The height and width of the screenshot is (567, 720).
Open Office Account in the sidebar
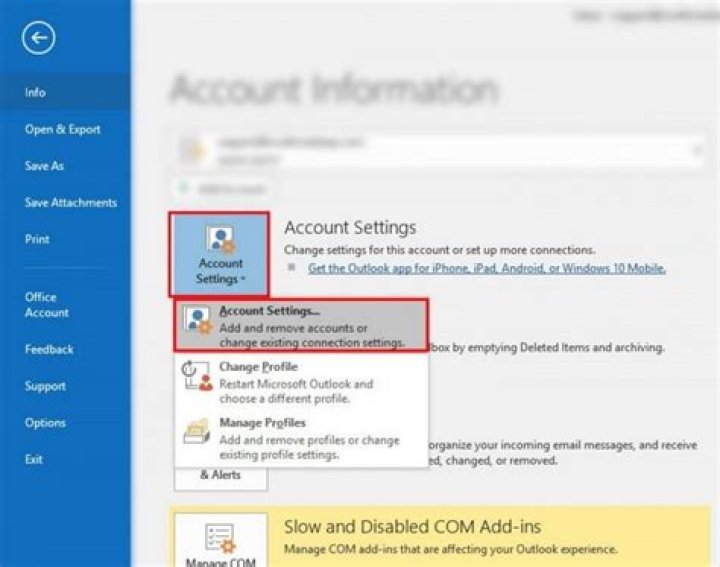46,305
